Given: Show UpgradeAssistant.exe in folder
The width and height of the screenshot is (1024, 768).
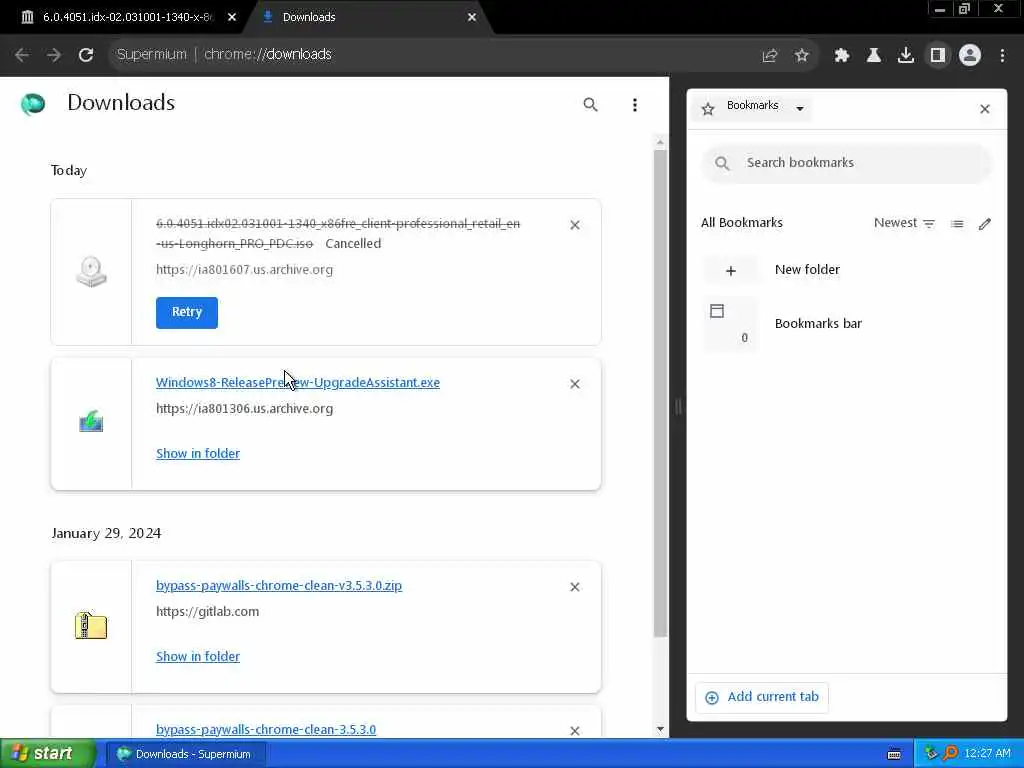Looking at the screenshot, I should (198, 453).
